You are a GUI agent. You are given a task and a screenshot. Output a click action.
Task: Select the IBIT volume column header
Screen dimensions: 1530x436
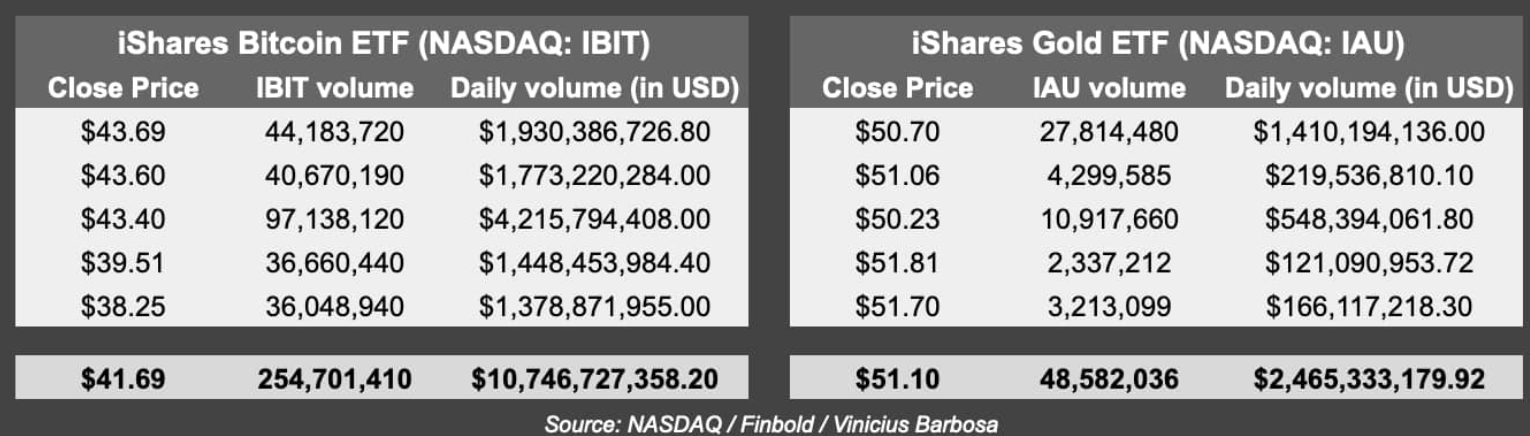(x=335, y=88)
